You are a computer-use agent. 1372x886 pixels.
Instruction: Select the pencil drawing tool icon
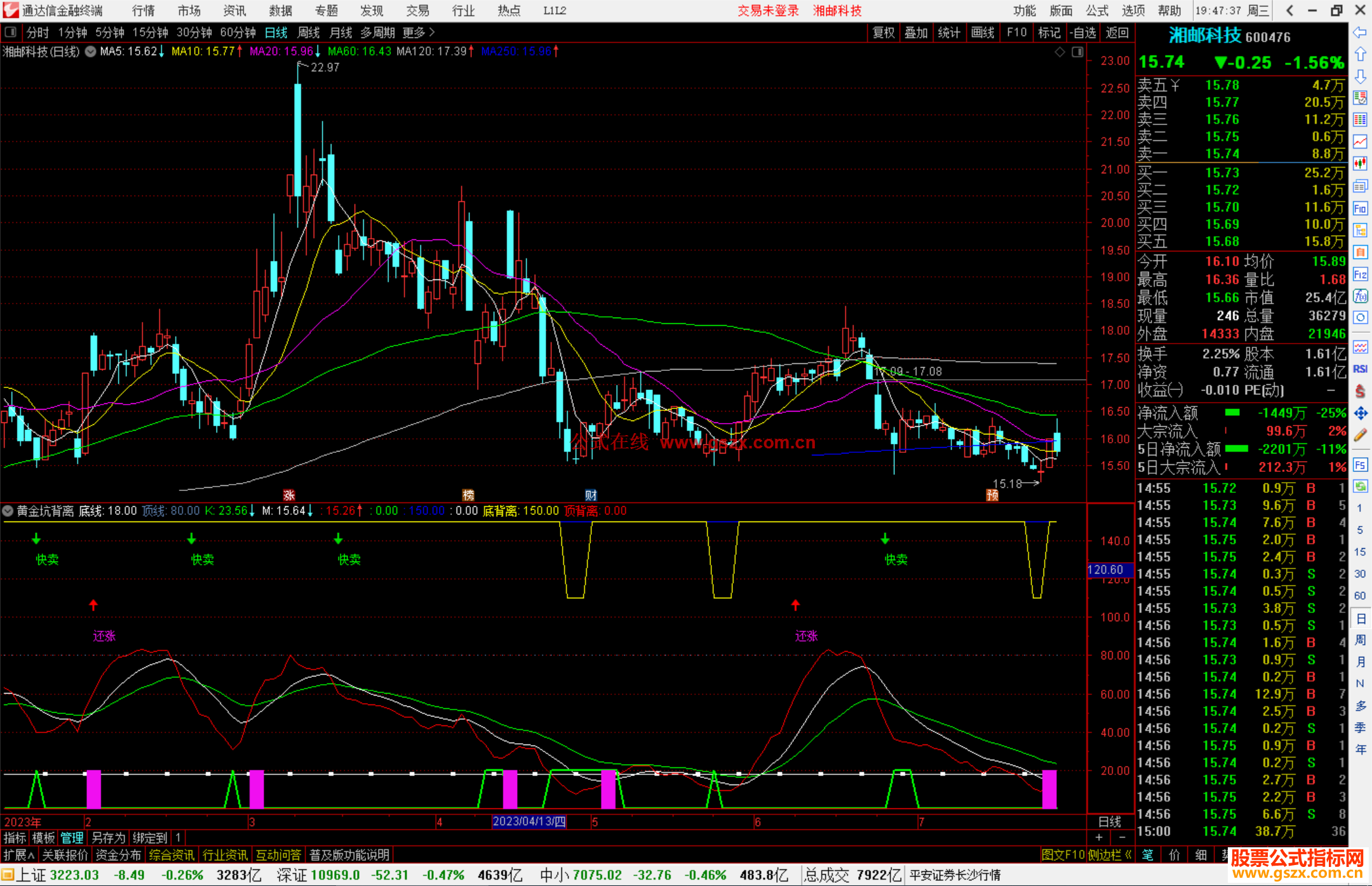point(1360,436)
